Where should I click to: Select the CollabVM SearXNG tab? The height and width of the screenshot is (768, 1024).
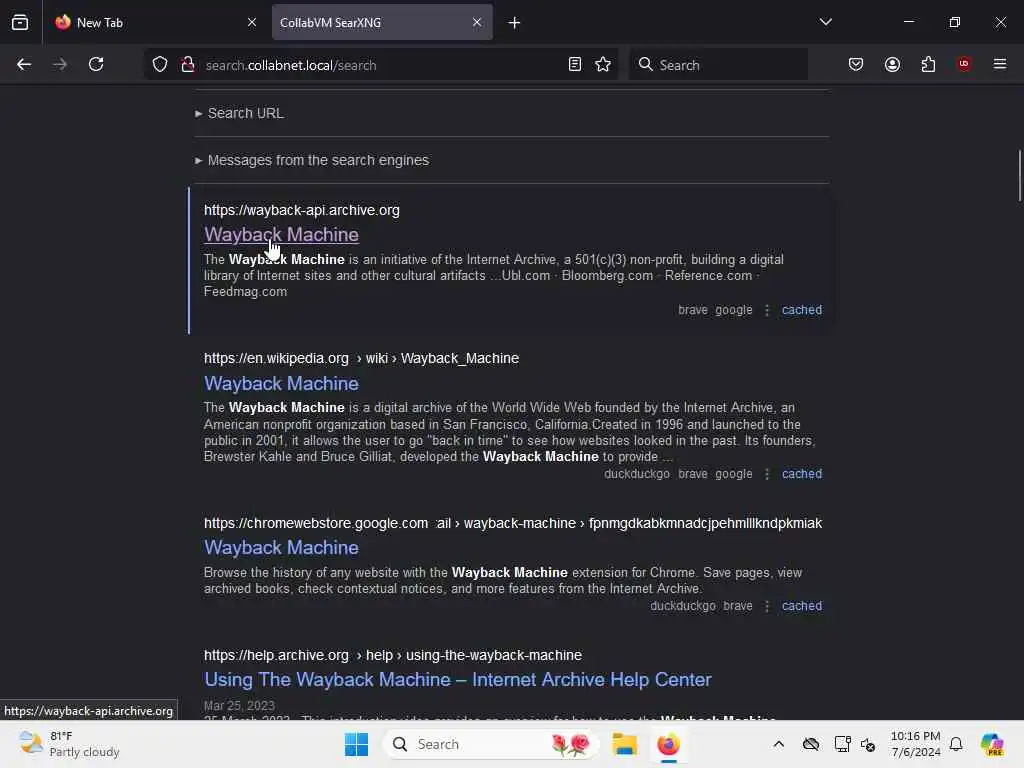382,22
